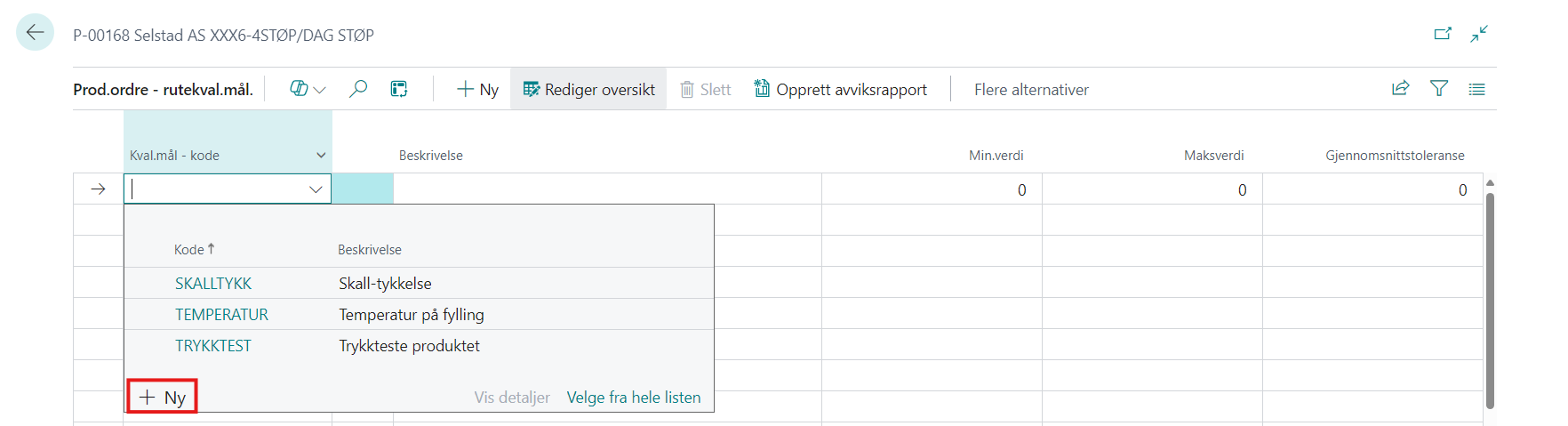Toggle the Kval.mål code cell dropdown arrow
The height and width of the screenshot is (426, 1568).
316,189
